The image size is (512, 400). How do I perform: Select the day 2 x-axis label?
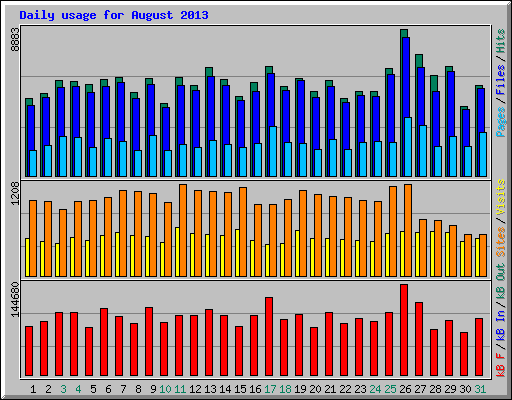point(48,389)
